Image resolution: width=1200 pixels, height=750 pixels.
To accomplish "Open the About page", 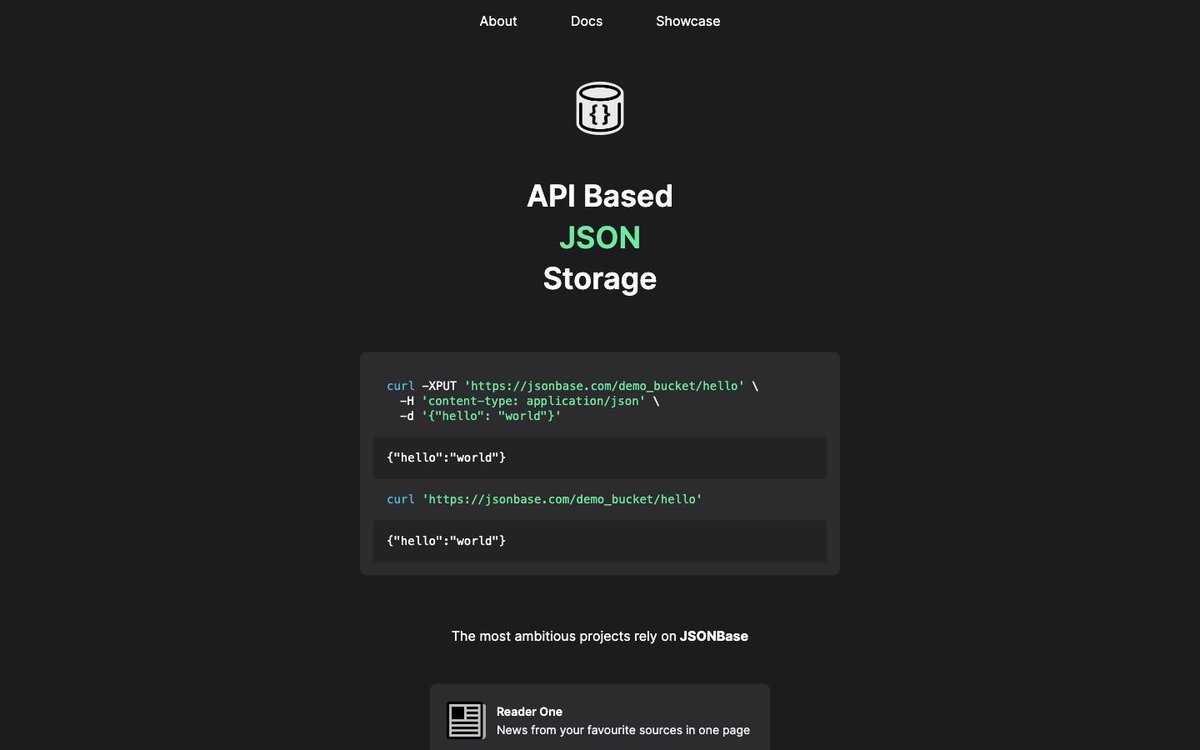I will coord(498,21).
